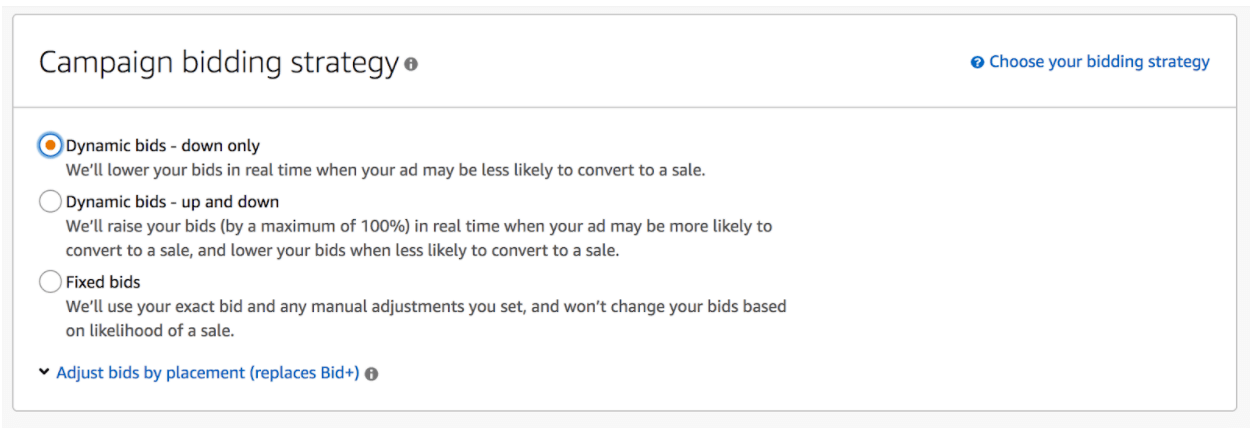Click the Adjust bids by placement (replaces Bid+) link

coord(207,373)
